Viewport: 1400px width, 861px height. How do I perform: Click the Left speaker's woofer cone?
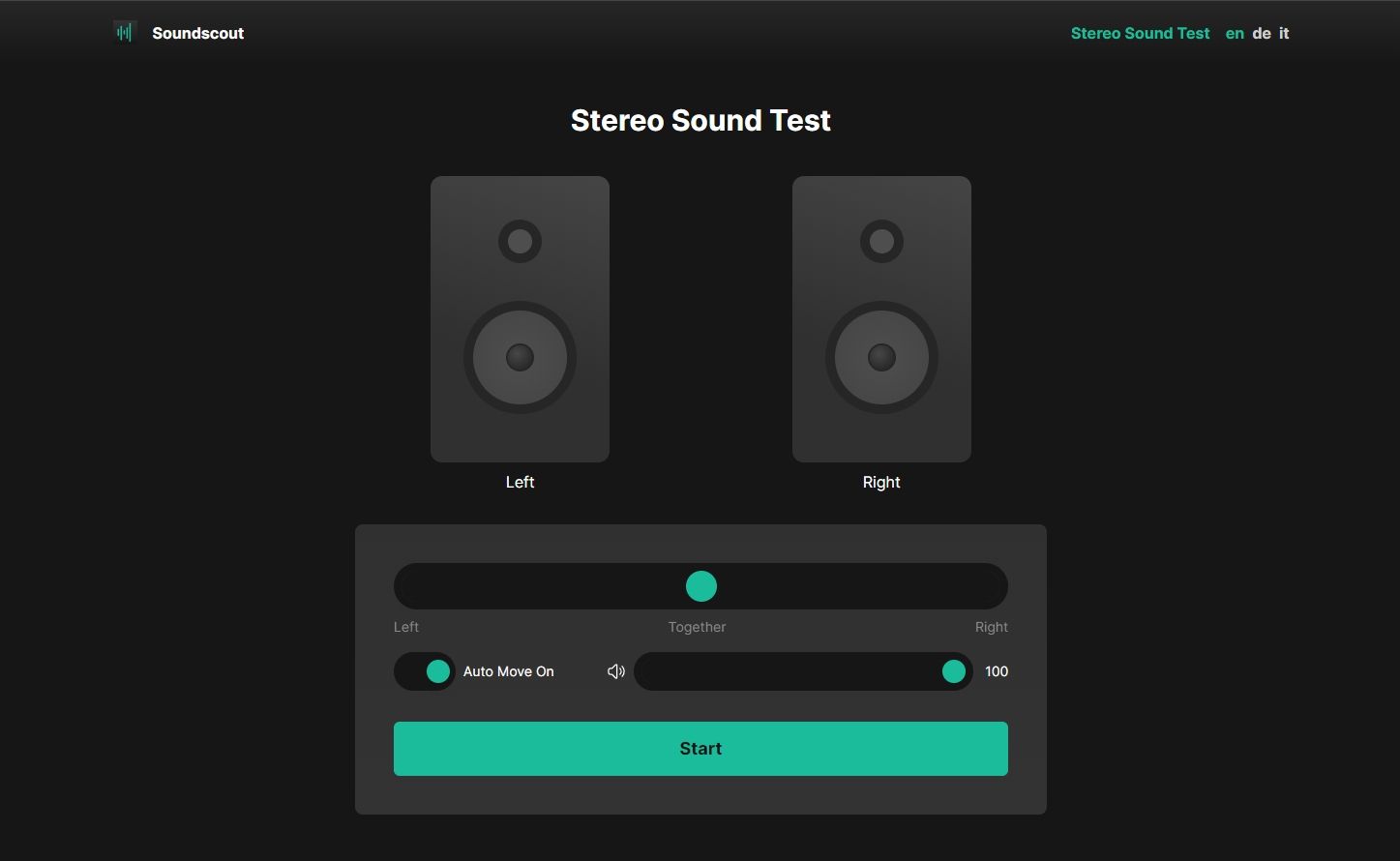[x=520, y=357]
